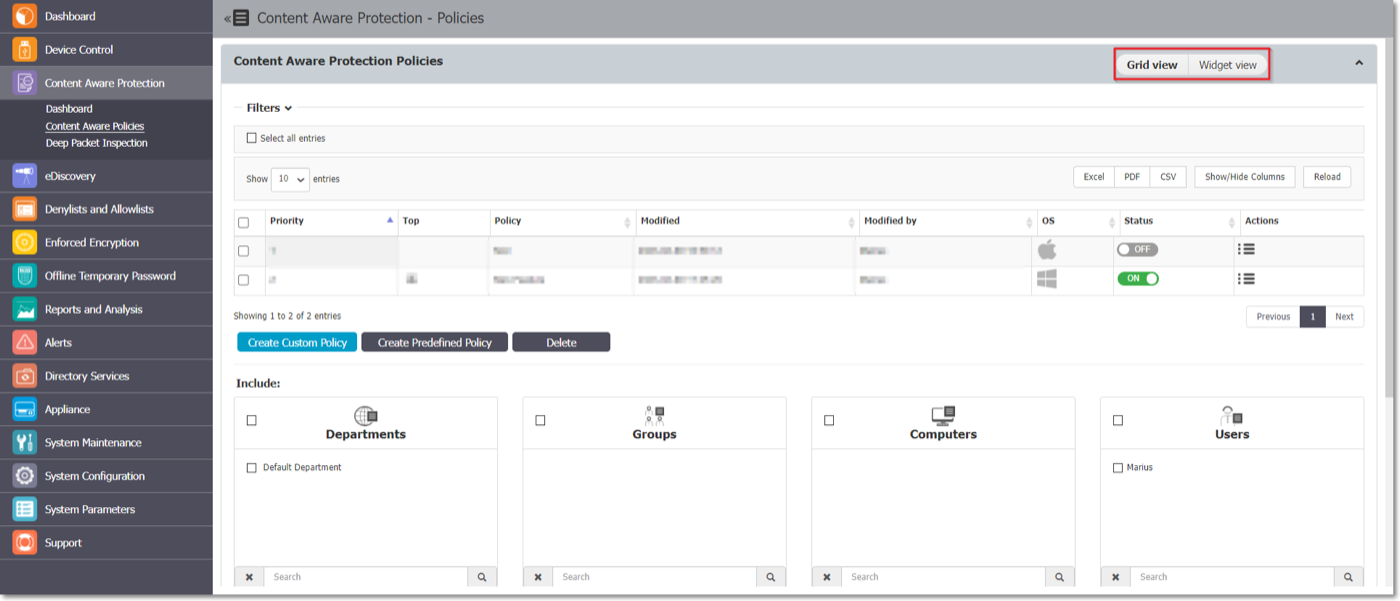Click the Dashboard icon in the sidebar
This screenshot has height=601, width=1400.
pyautogui.click(x=25, y=17)
